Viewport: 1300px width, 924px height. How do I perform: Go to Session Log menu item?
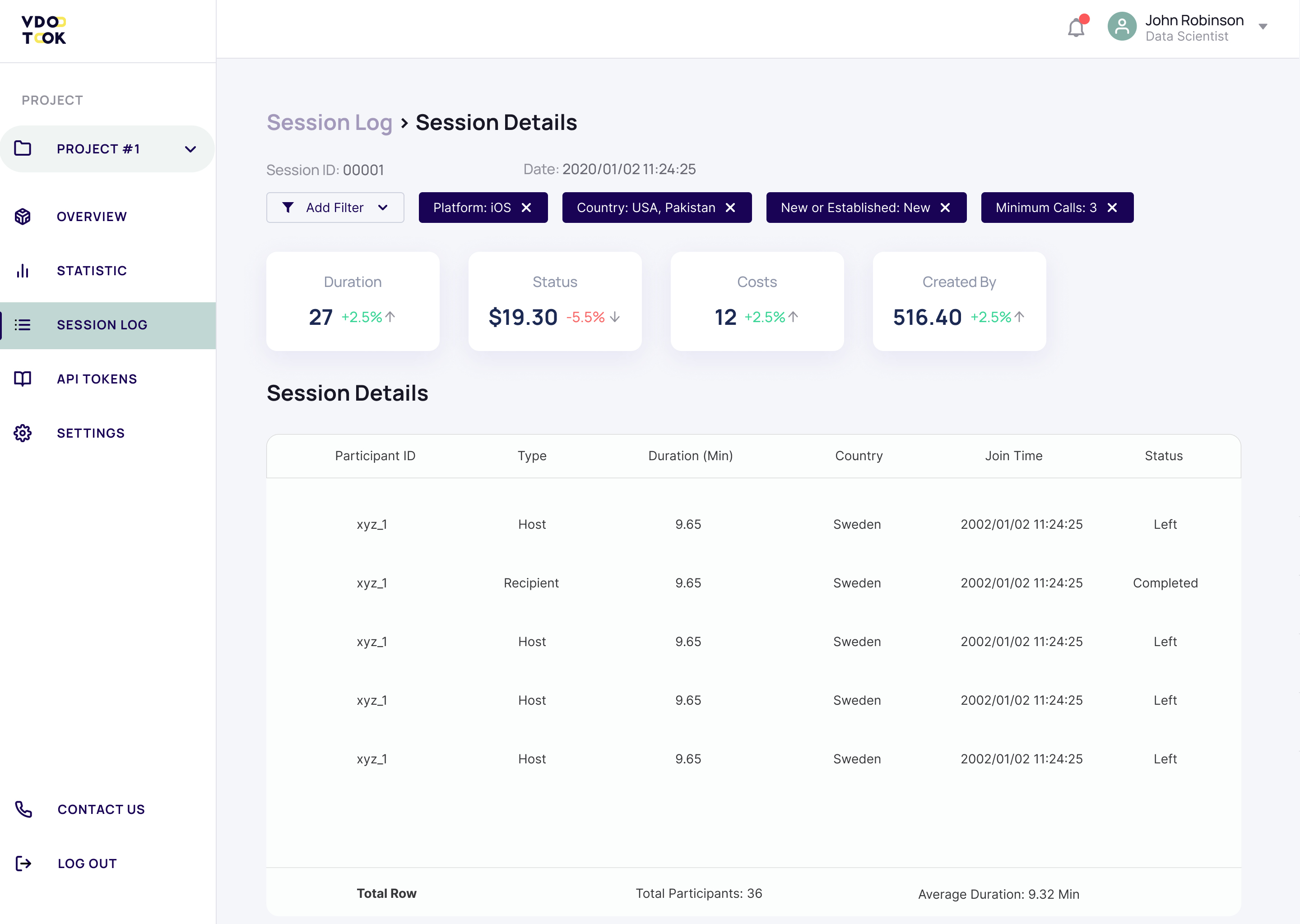pos(102,325)
